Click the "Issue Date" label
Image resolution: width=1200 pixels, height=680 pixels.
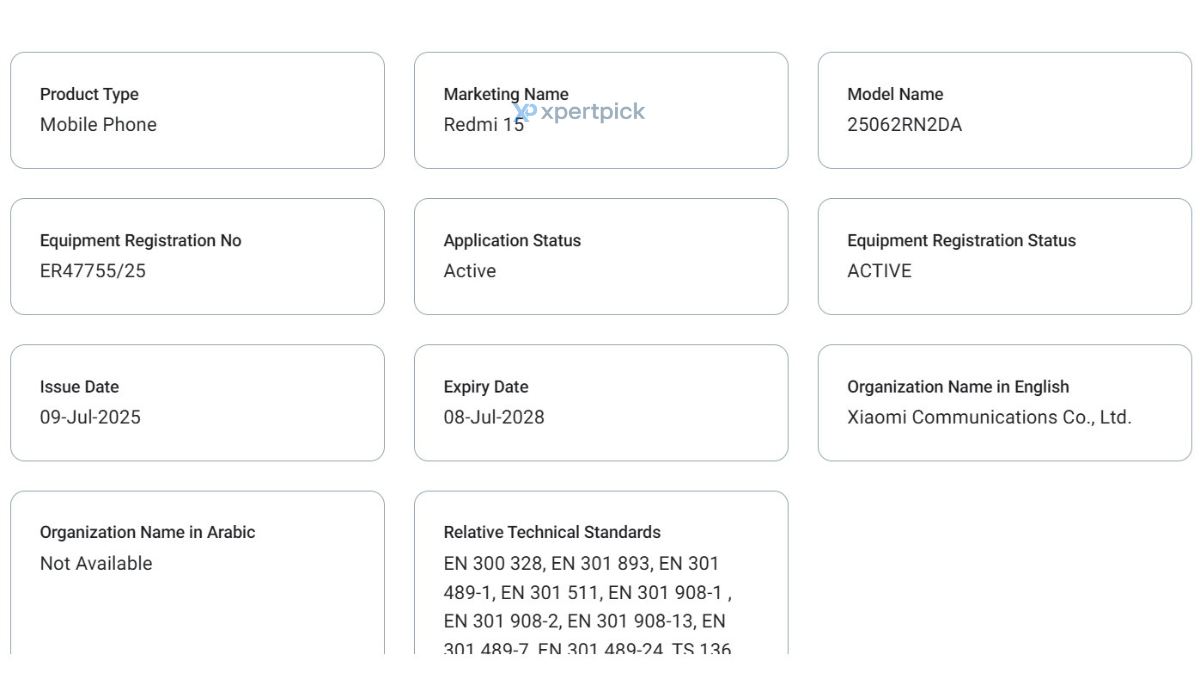point(79,386)
